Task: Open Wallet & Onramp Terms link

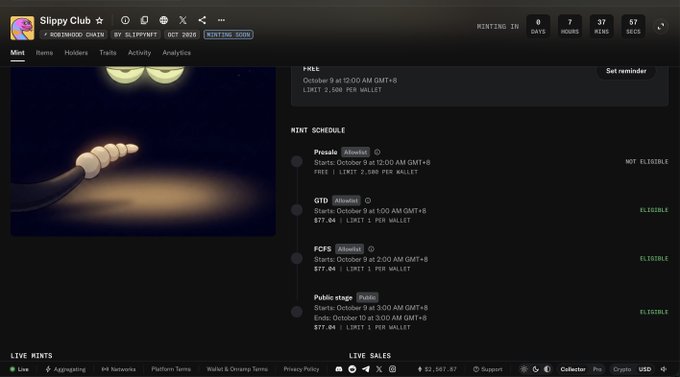Action: pyautogui.click(x=237, y=369)
